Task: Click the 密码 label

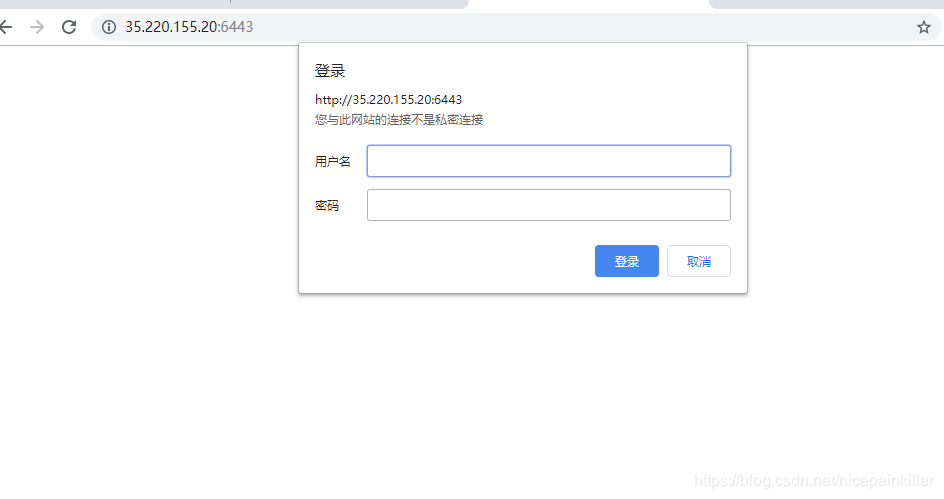Action: coord(327,206)
